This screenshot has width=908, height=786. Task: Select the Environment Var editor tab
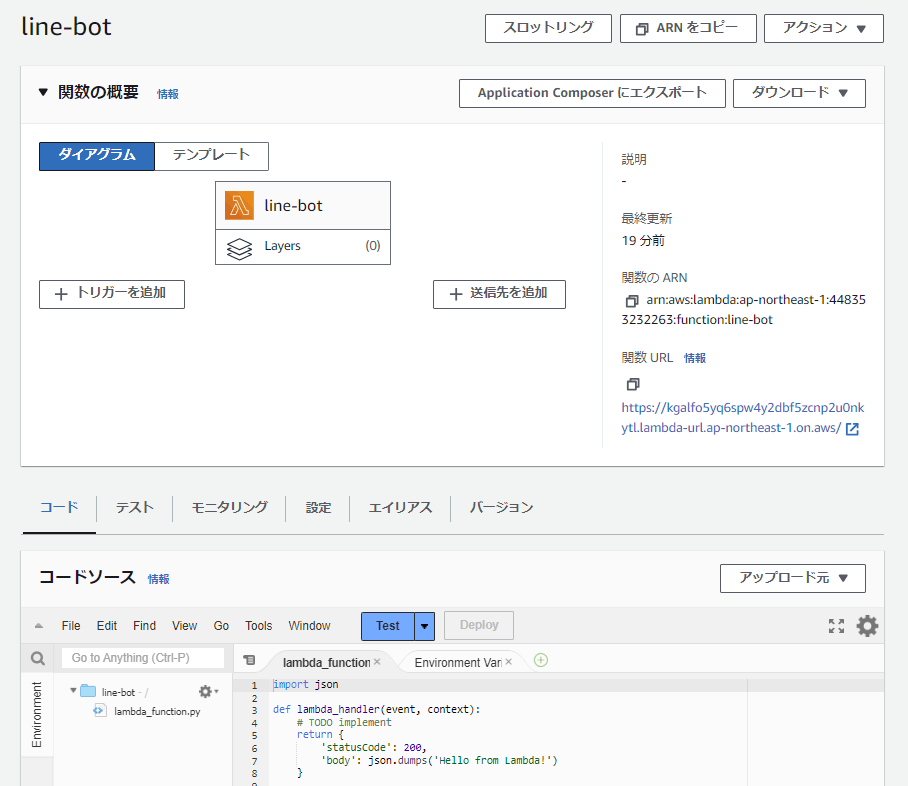458,662
